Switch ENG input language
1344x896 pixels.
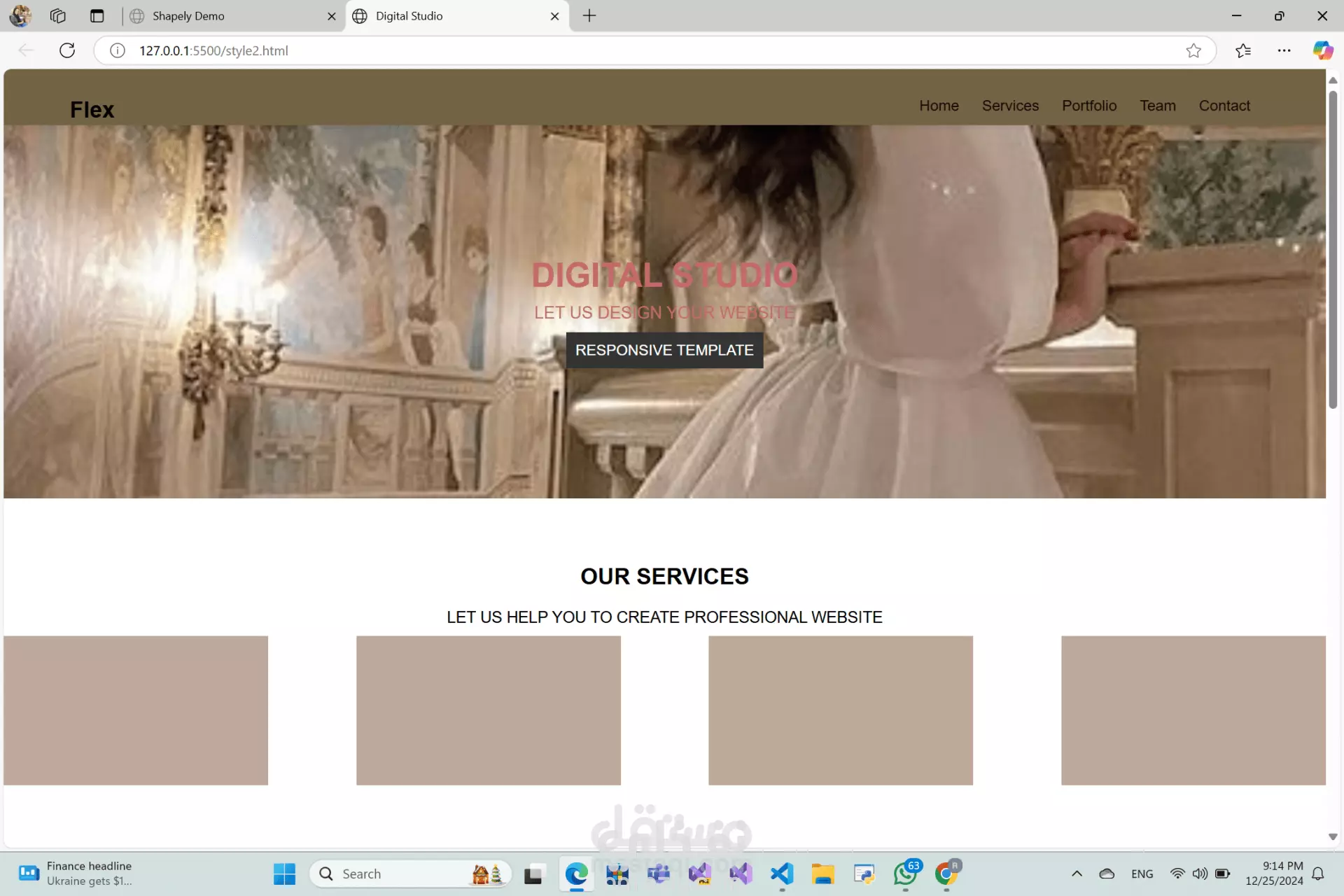click(1142, 874)
